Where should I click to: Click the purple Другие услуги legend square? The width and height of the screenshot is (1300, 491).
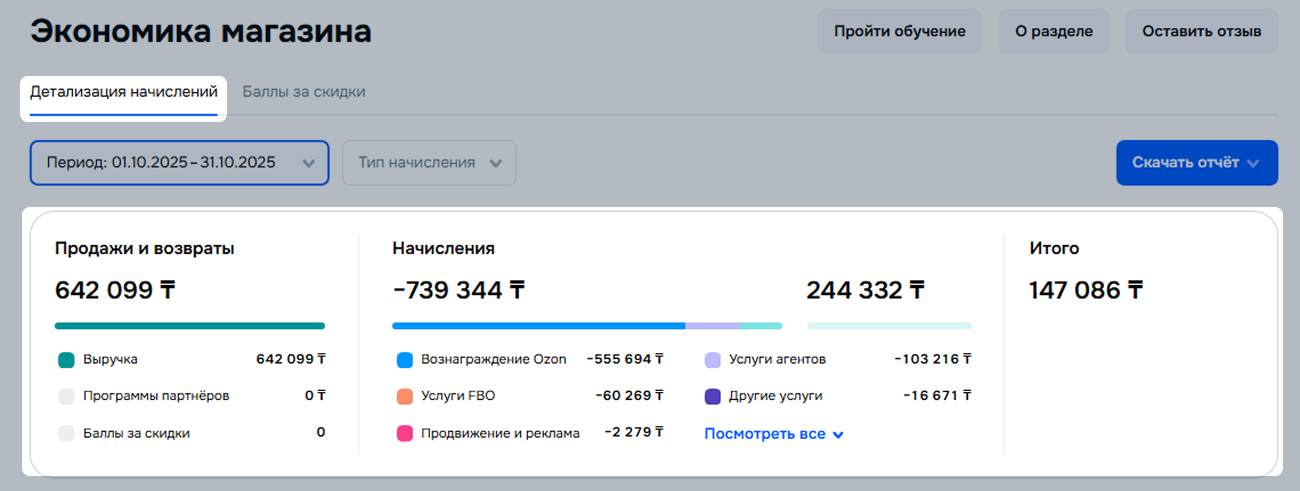[713, 396]
